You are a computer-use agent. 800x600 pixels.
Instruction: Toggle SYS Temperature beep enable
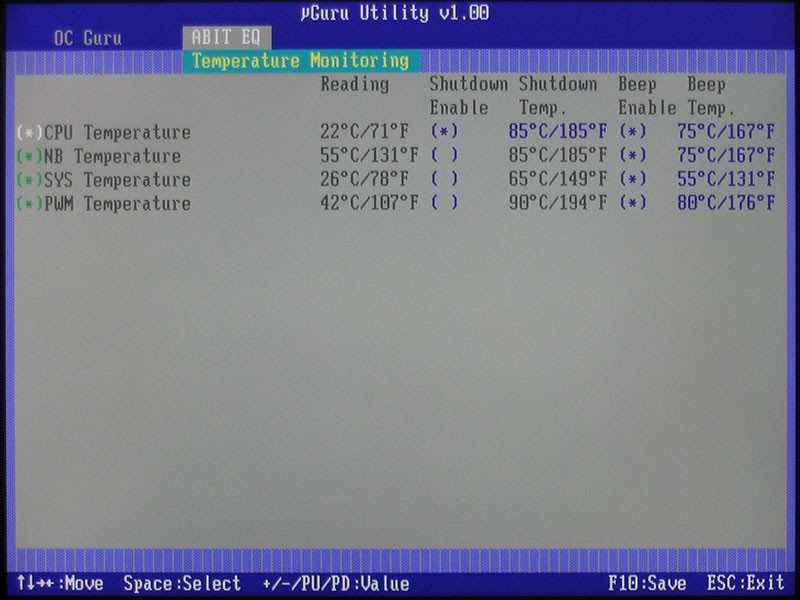pyautogui.click(x=633, y=179)
